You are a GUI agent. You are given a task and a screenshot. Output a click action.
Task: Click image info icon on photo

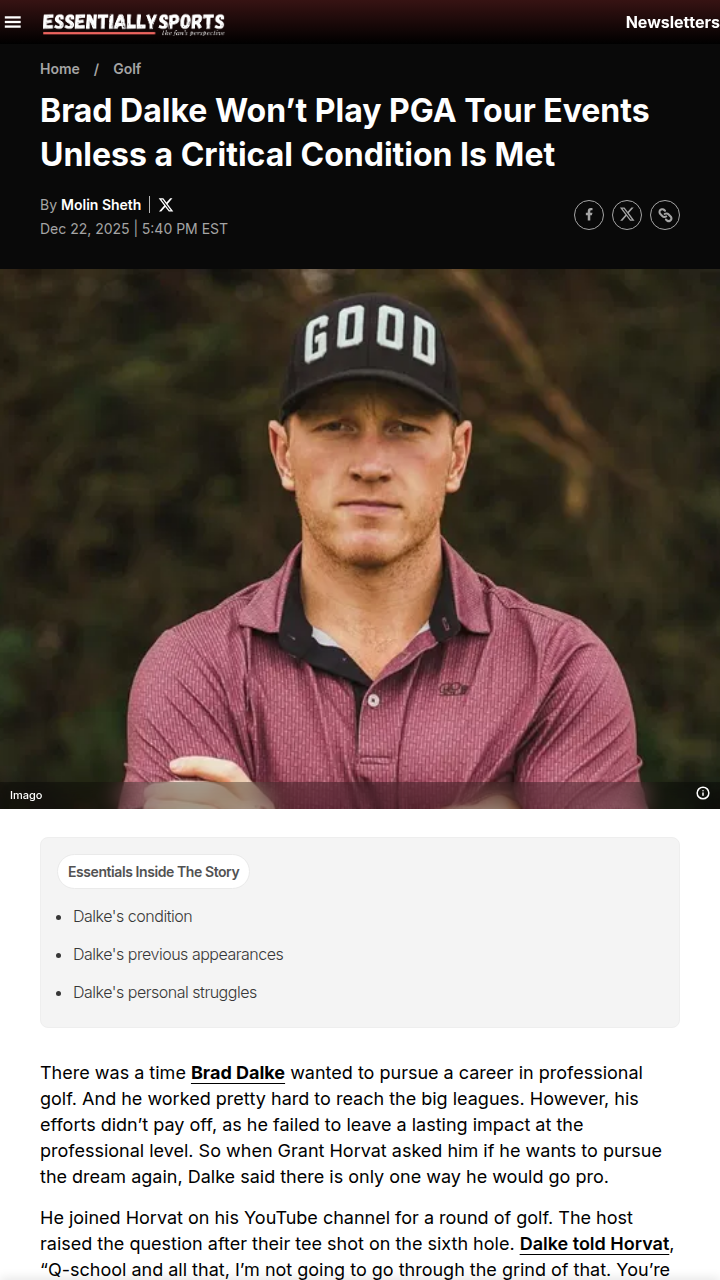tap(703, 793)
